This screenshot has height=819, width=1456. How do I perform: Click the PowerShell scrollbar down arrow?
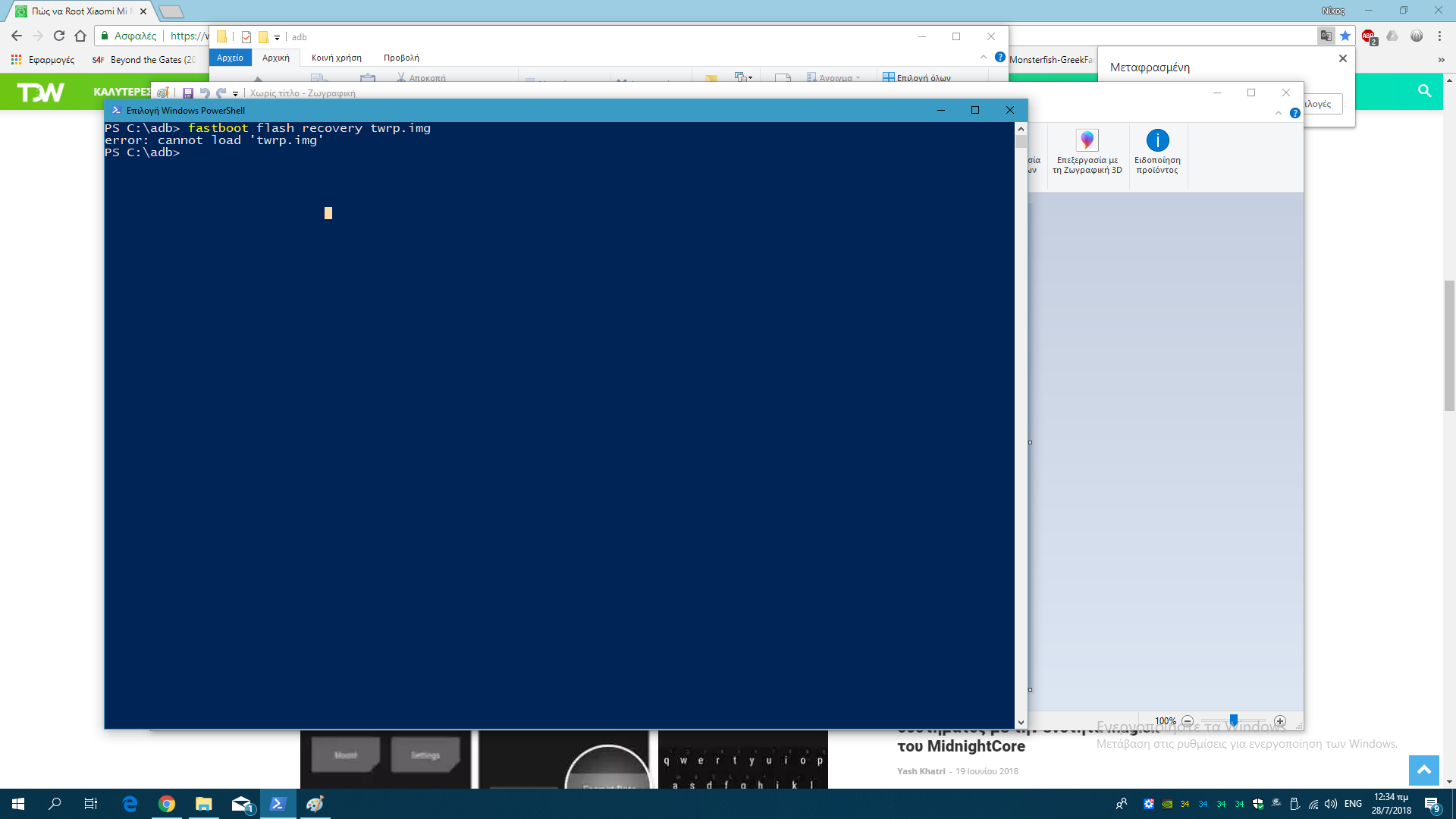(1021, 723)
